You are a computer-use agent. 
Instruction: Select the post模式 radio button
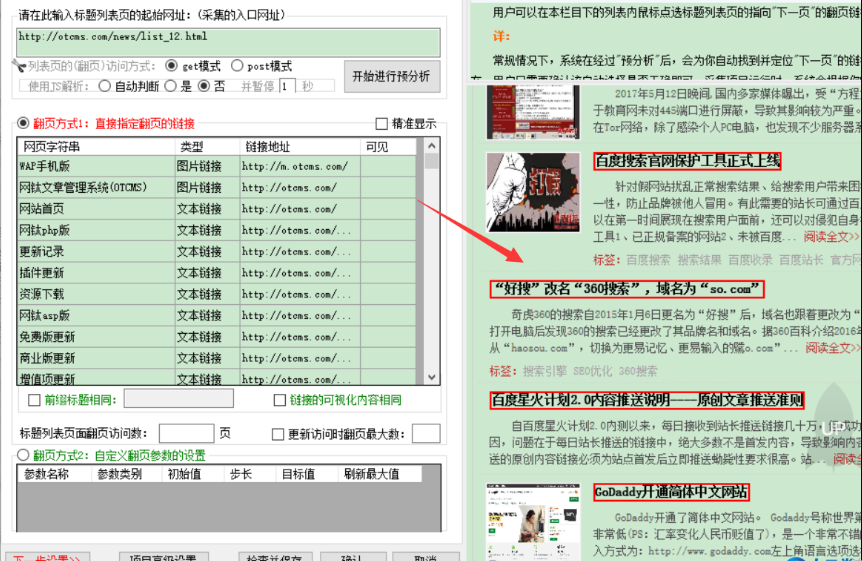click(x=237, y=66)
